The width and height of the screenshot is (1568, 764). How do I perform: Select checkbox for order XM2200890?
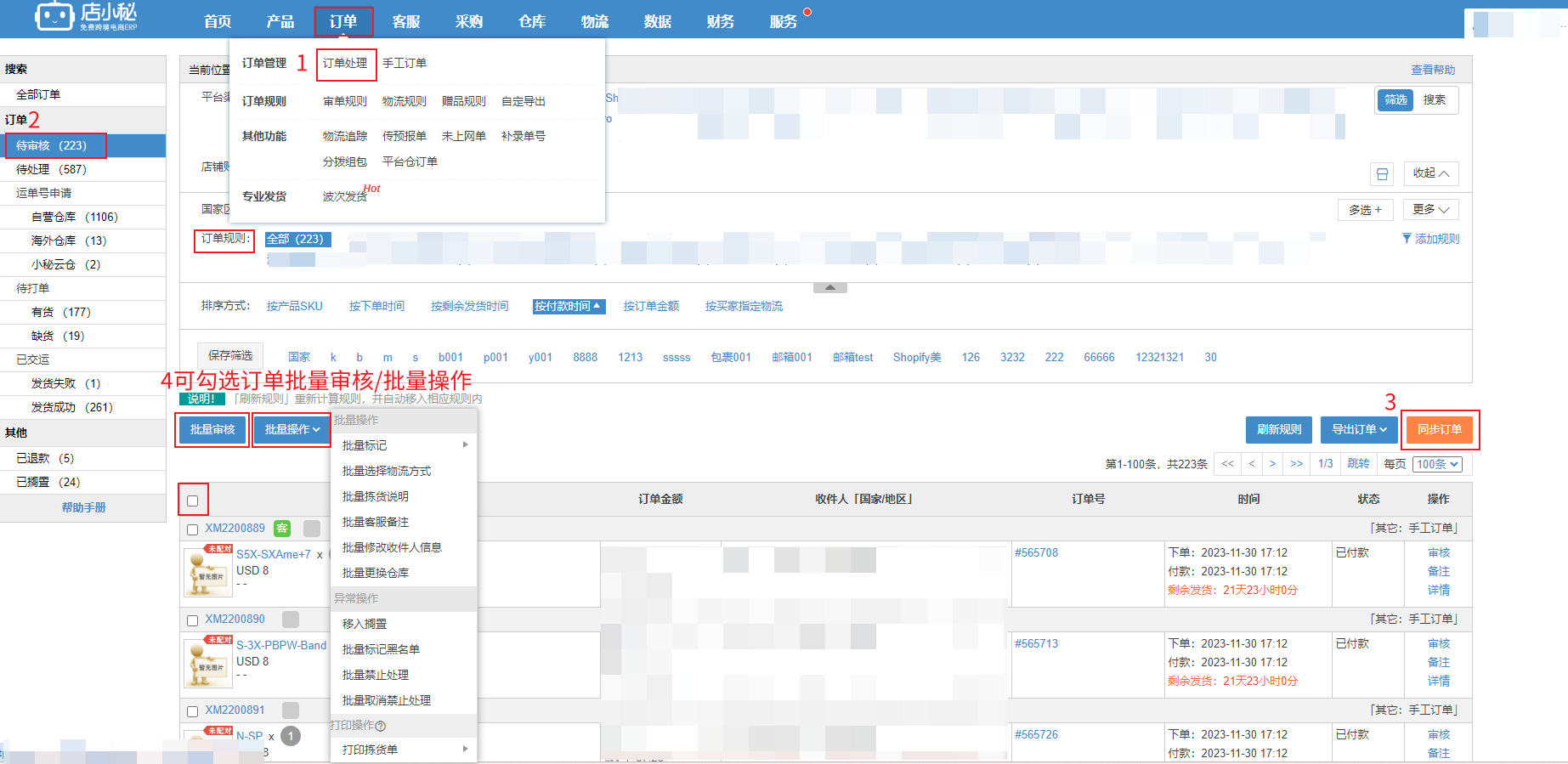192,620
